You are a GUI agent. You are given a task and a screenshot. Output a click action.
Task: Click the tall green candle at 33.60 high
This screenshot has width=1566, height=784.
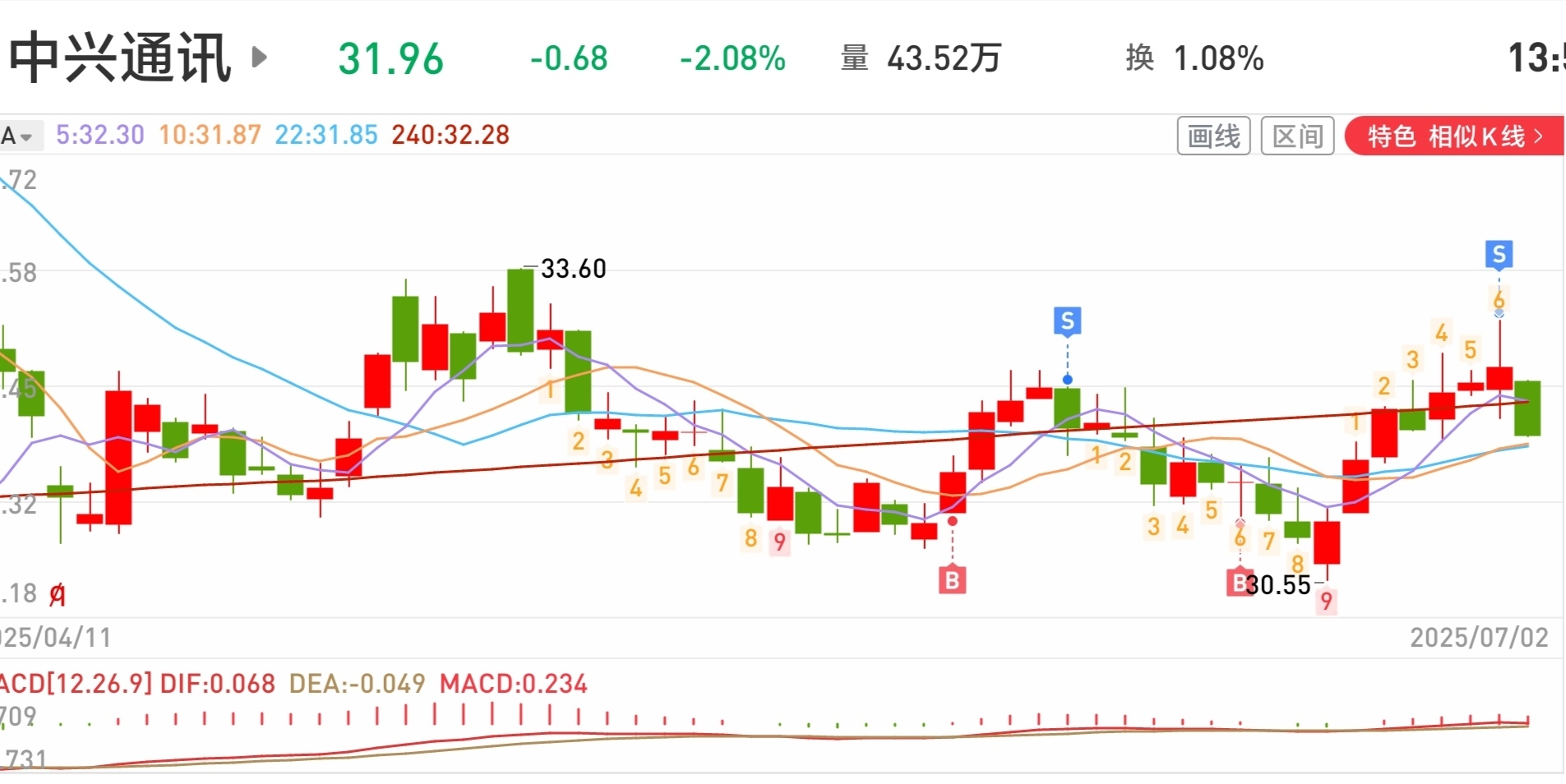pyautogui.click(x=520, y=310)
